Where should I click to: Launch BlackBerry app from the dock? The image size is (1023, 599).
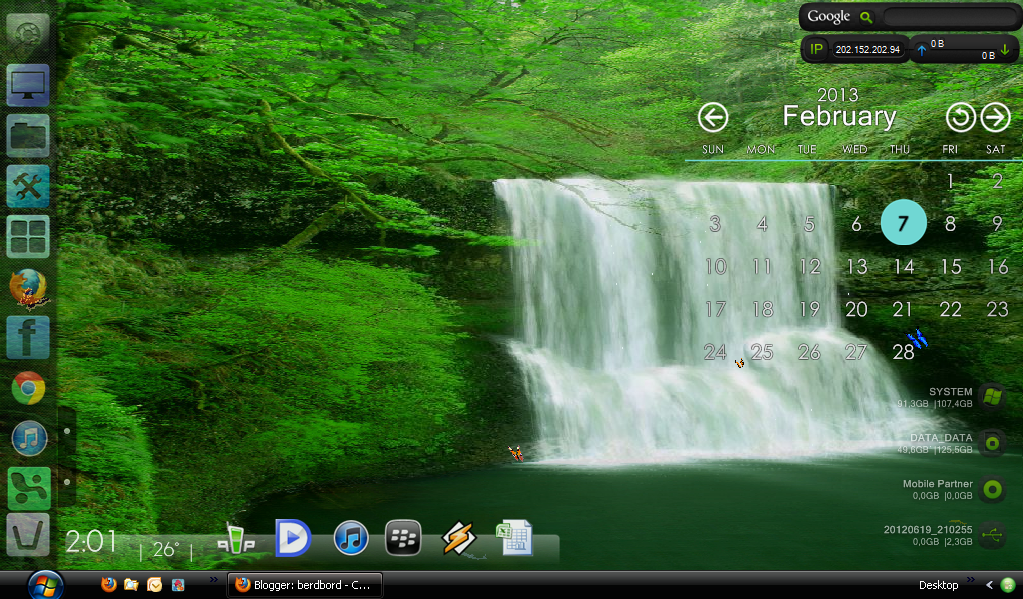pyautogui.click(x=403, y=538)
